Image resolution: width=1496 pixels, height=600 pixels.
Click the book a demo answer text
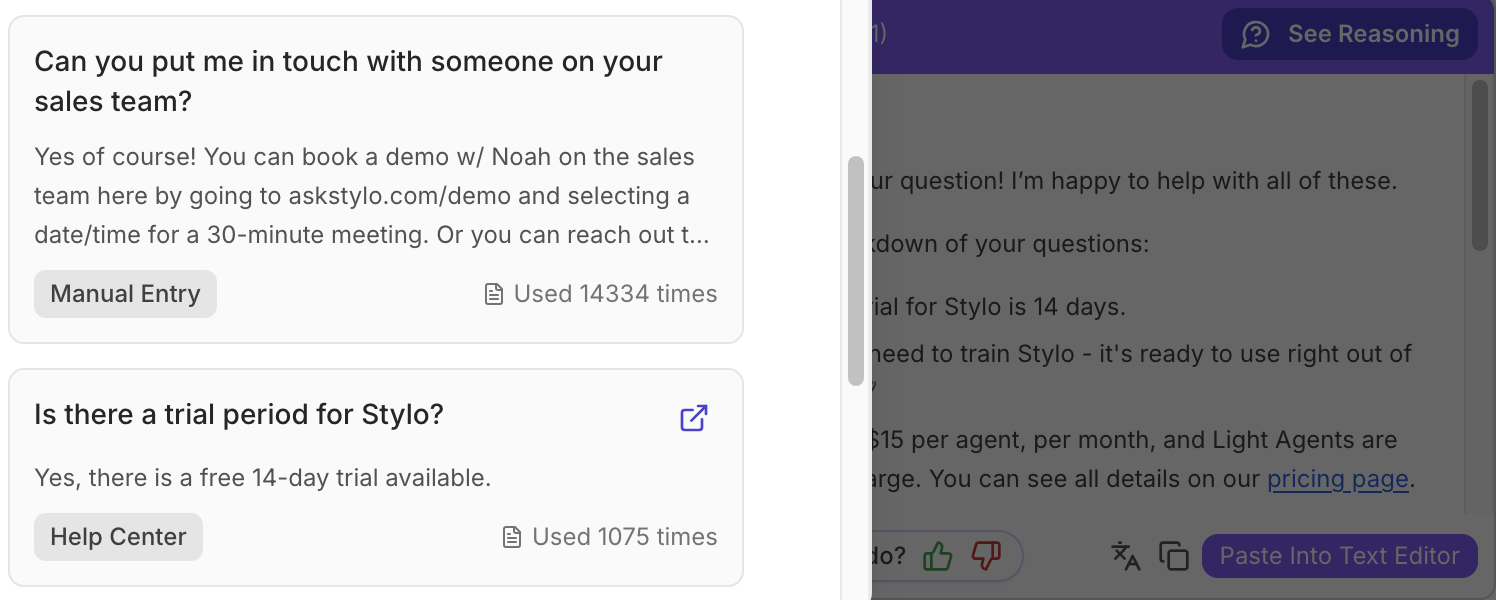pyautogui.click(x=364, y=196)
